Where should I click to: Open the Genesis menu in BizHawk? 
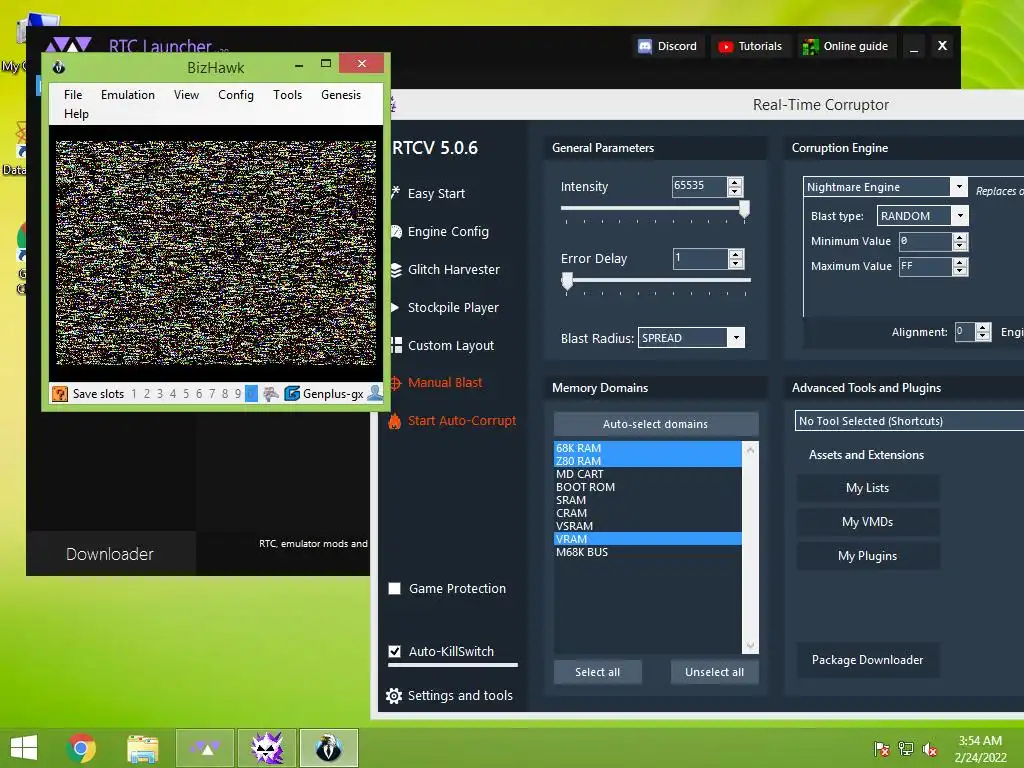click(x=341, y=95)
